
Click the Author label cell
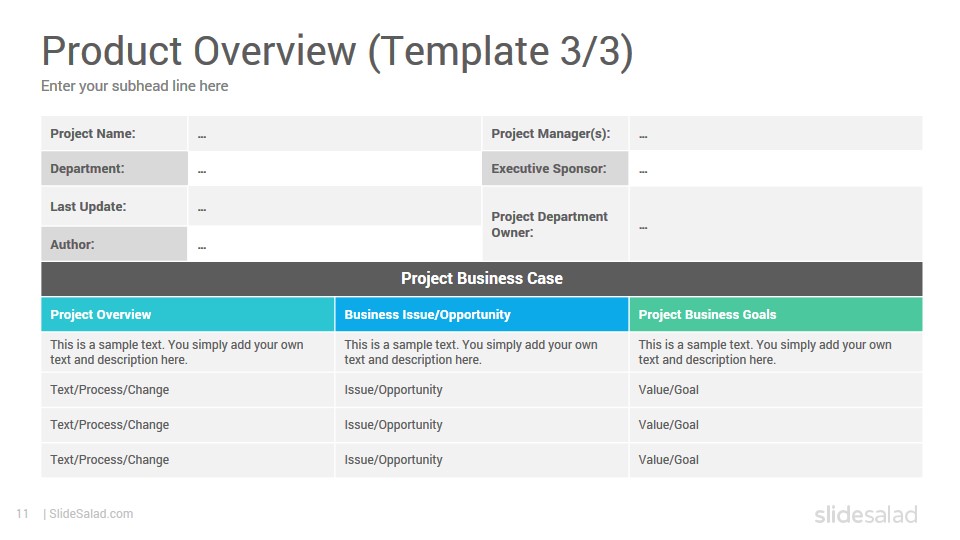tap(114, 244)
